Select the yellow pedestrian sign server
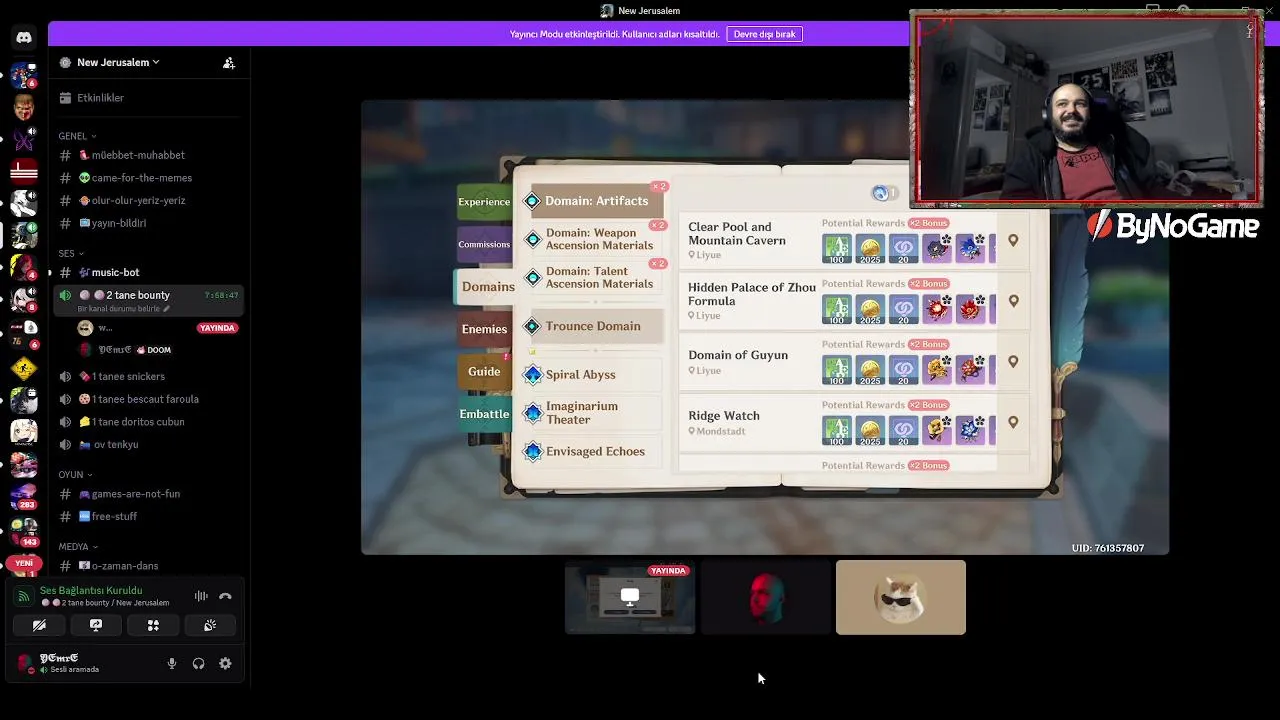Image resolution: width=1280 pixels, height=720 pixels. click(24, 368)
